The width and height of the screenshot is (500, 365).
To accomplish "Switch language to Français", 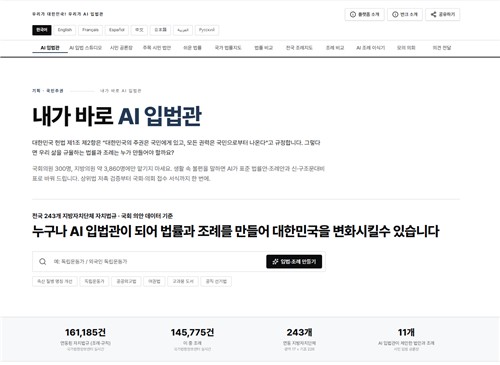I will [90, 30].
